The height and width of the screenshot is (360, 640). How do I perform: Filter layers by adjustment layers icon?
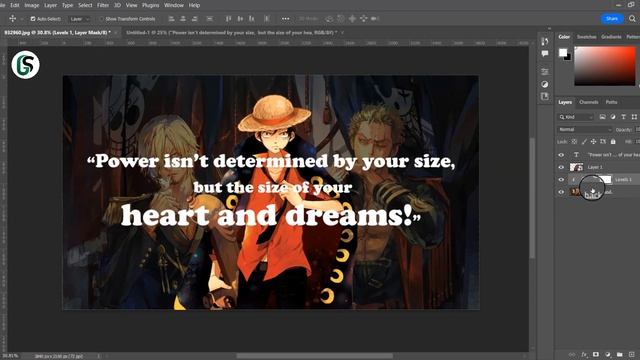click(613, 117)
